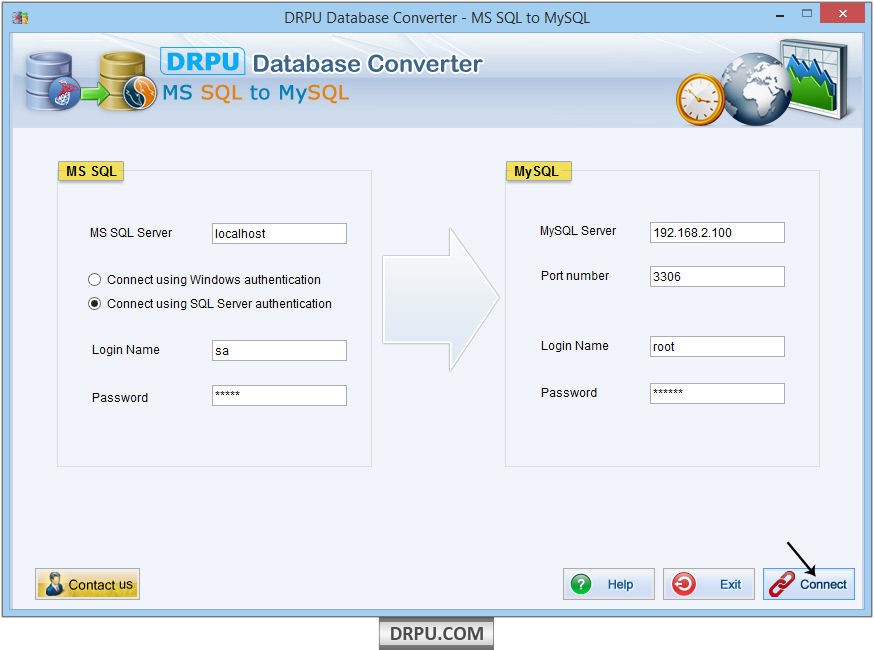
Task: Click the 'MS SQL to MySQL' banner subtitle
Action: coord(256,93)
